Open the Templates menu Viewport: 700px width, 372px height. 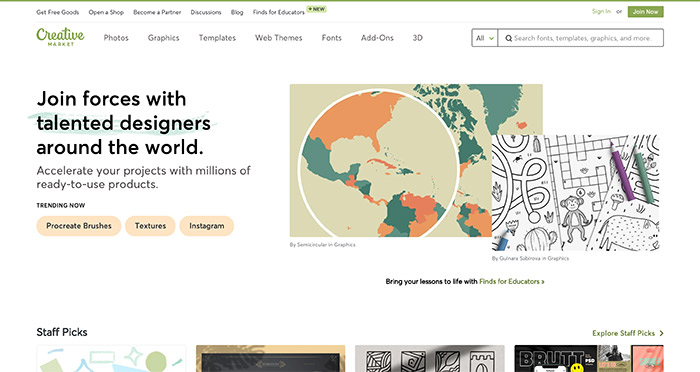tap(217, 38)
